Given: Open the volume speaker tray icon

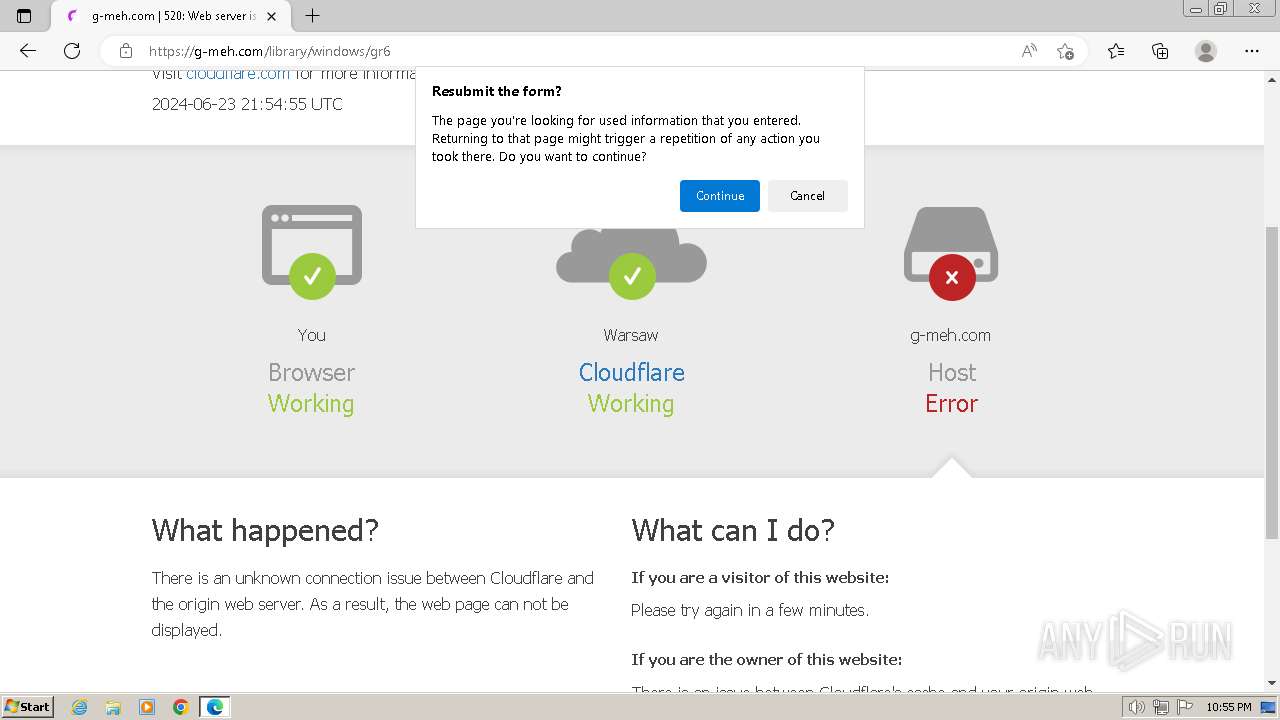Looking at the screenshot, I should 1137,707.
